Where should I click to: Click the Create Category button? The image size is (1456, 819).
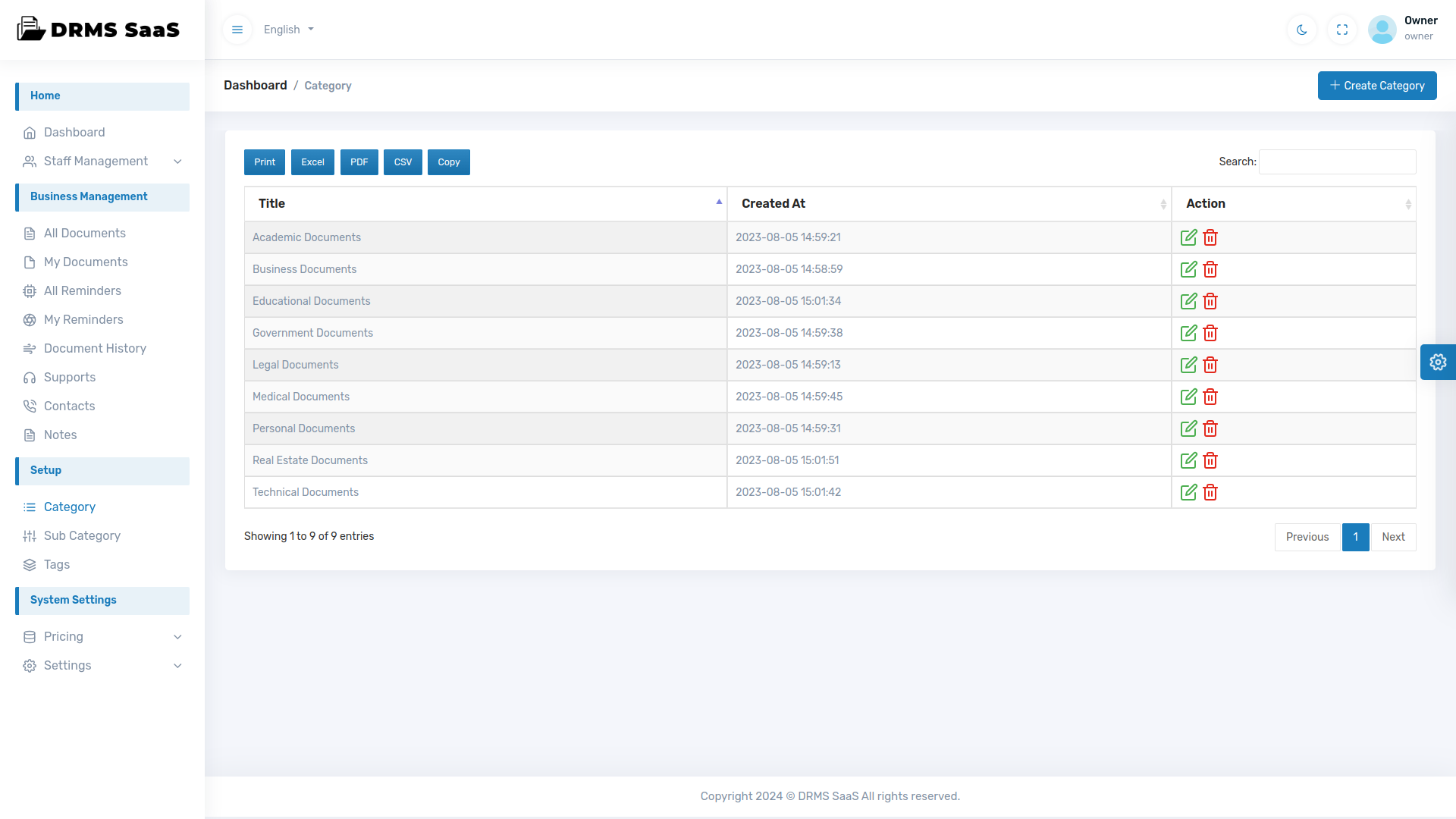pos(1377,85)
